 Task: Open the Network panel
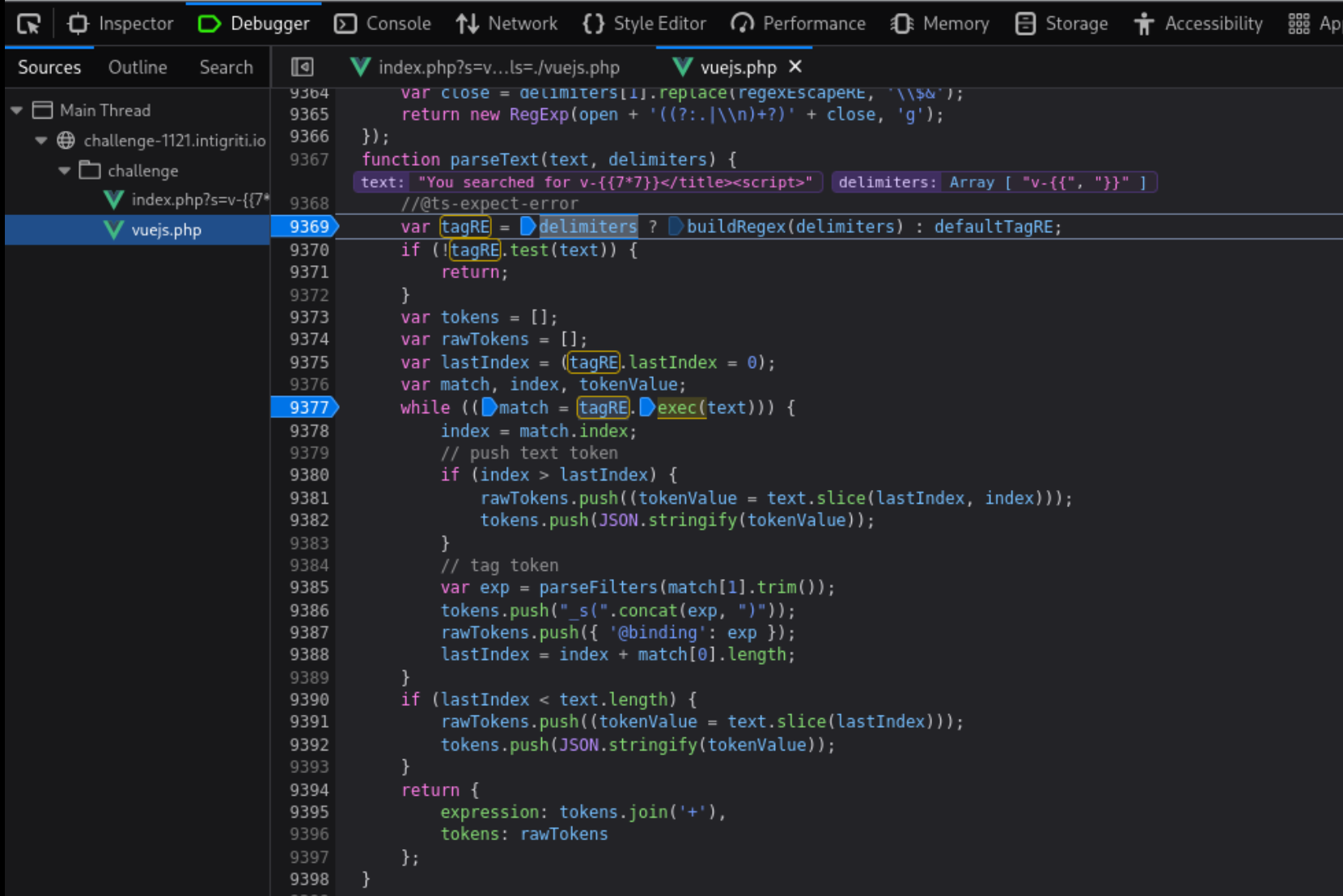[506, 23]
